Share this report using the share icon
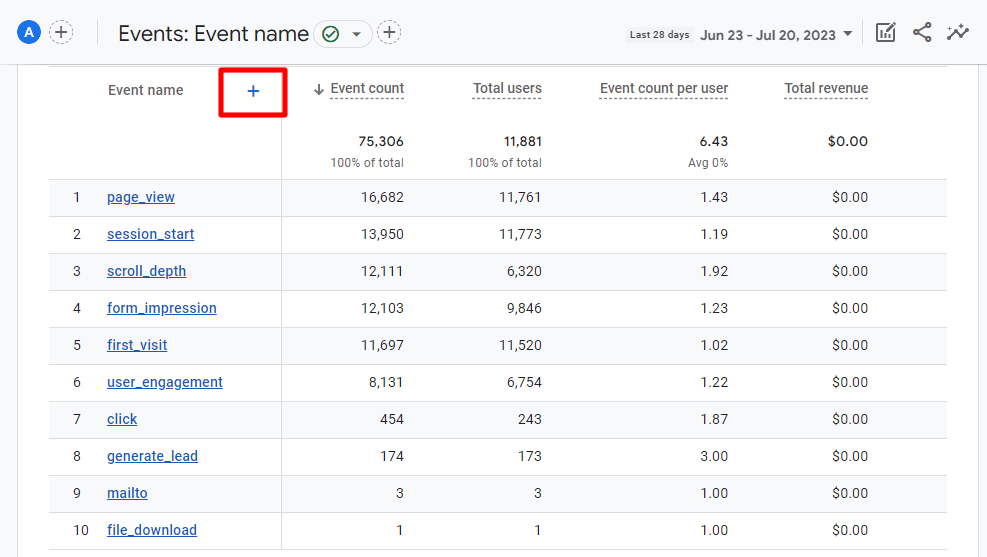The width and height of the screenshot is (987, 557). [922, 33]
